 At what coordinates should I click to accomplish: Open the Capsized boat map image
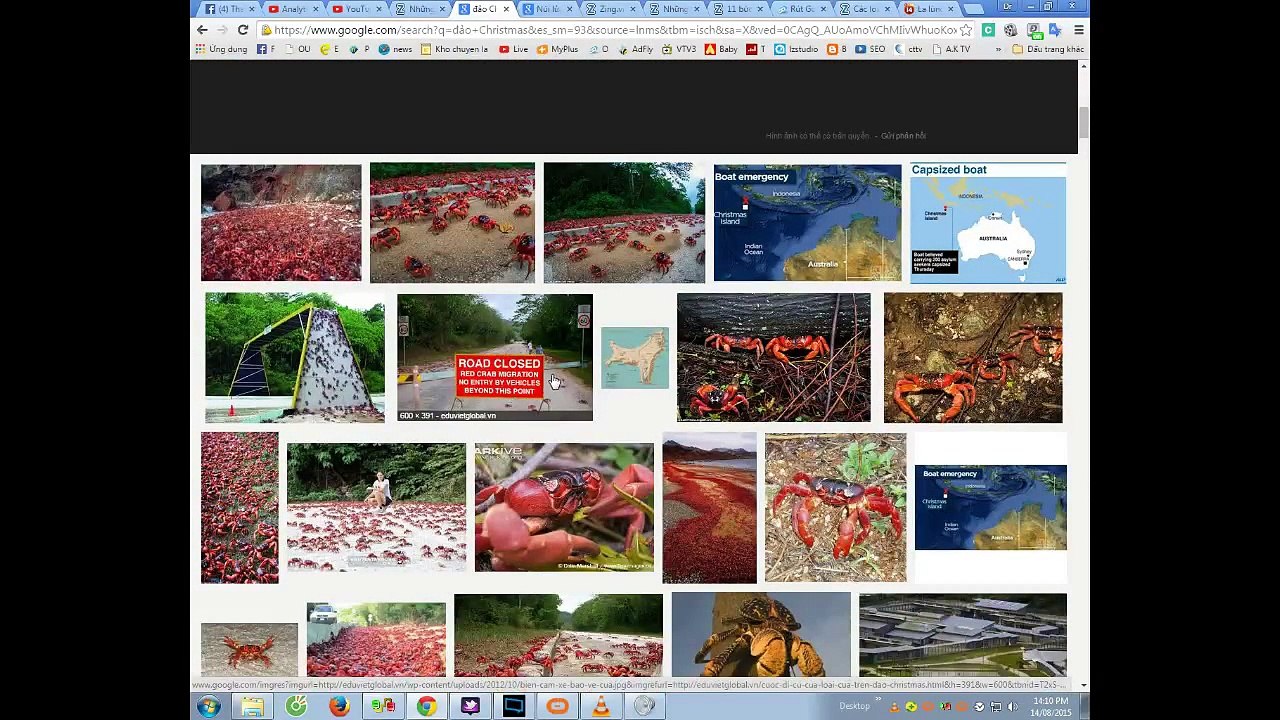tap(988, 223)
